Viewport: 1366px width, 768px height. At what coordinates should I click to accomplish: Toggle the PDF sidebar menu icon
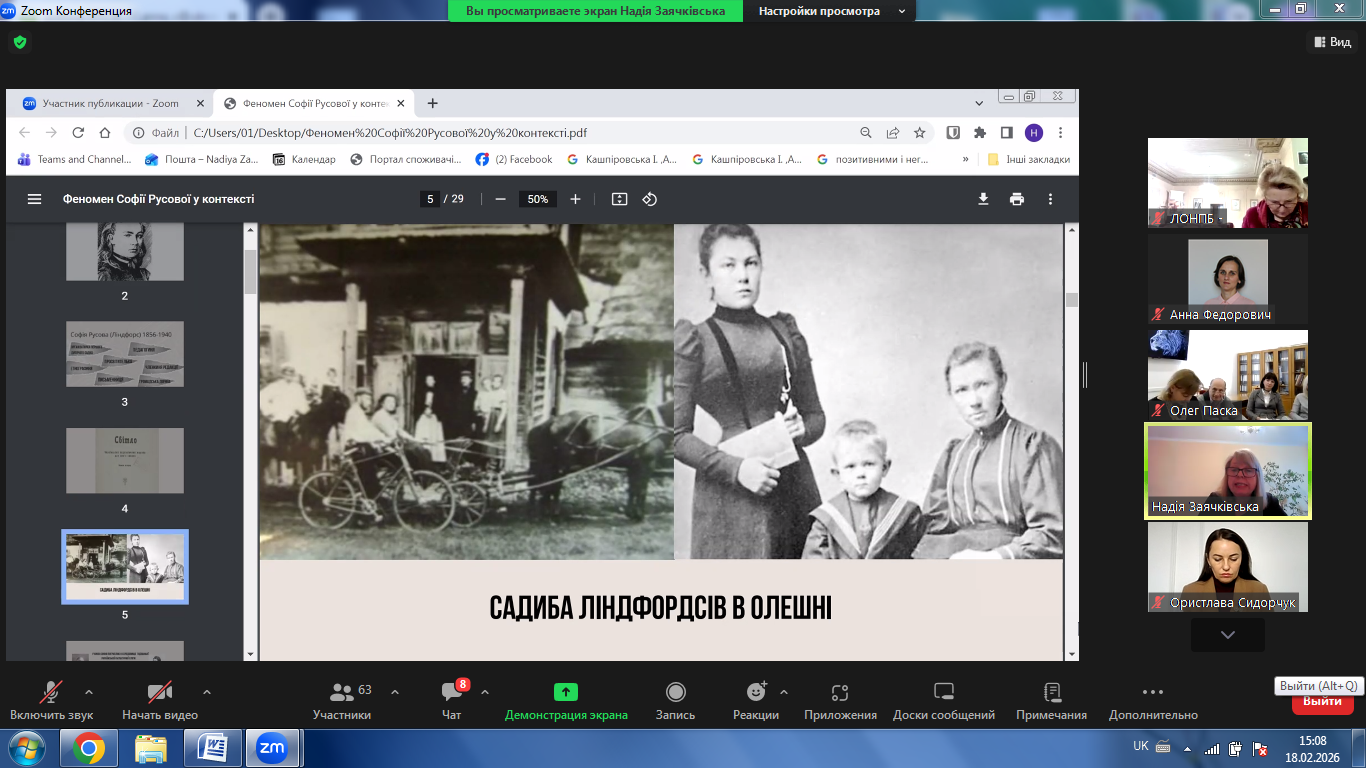(x=35, y=199)
